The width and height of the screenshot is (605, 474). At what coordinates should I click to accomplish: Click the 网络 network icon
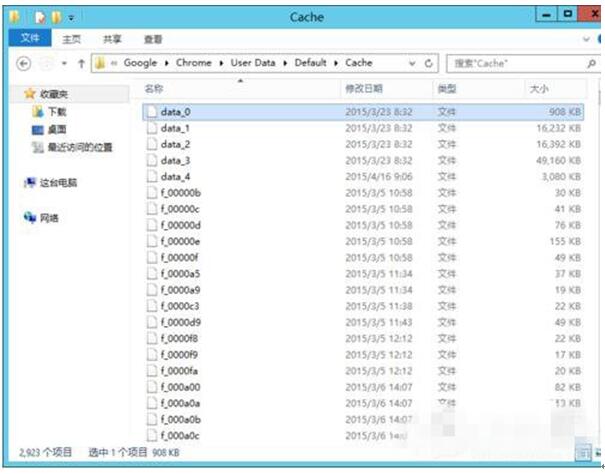click(29, 217)
